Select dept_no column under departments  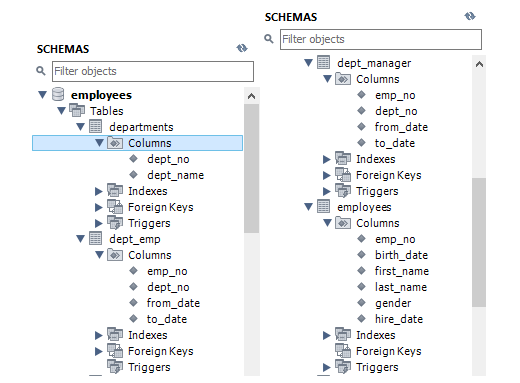tap(168, 159)
